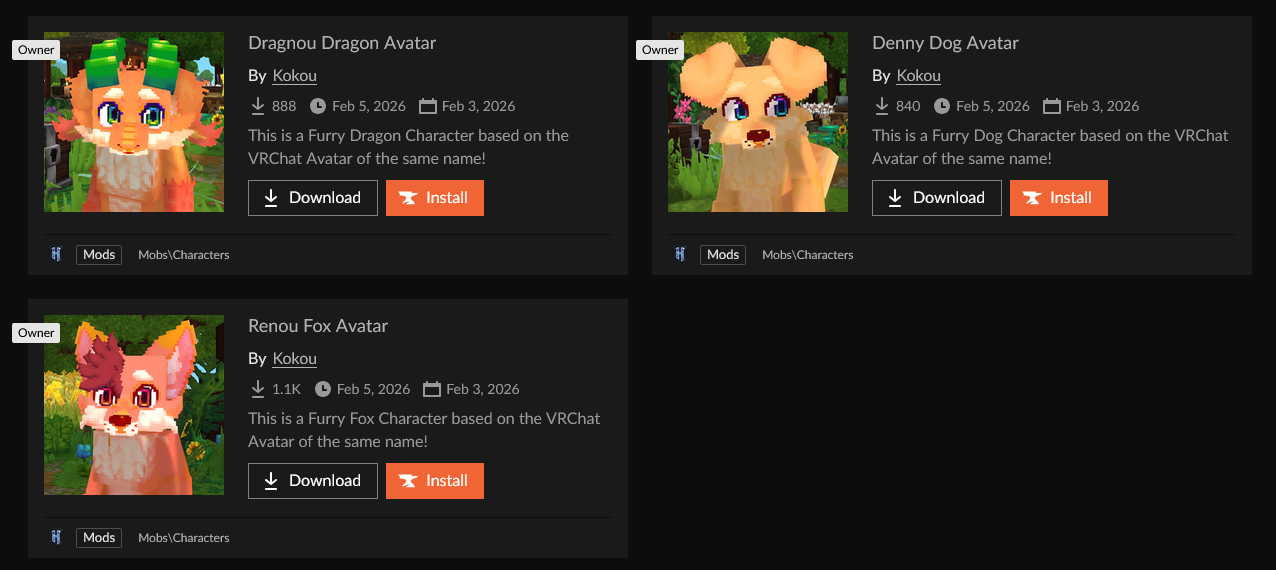Click the download count icon next to 840
The height and width of the screenshot is (570, 1276).
881,106
